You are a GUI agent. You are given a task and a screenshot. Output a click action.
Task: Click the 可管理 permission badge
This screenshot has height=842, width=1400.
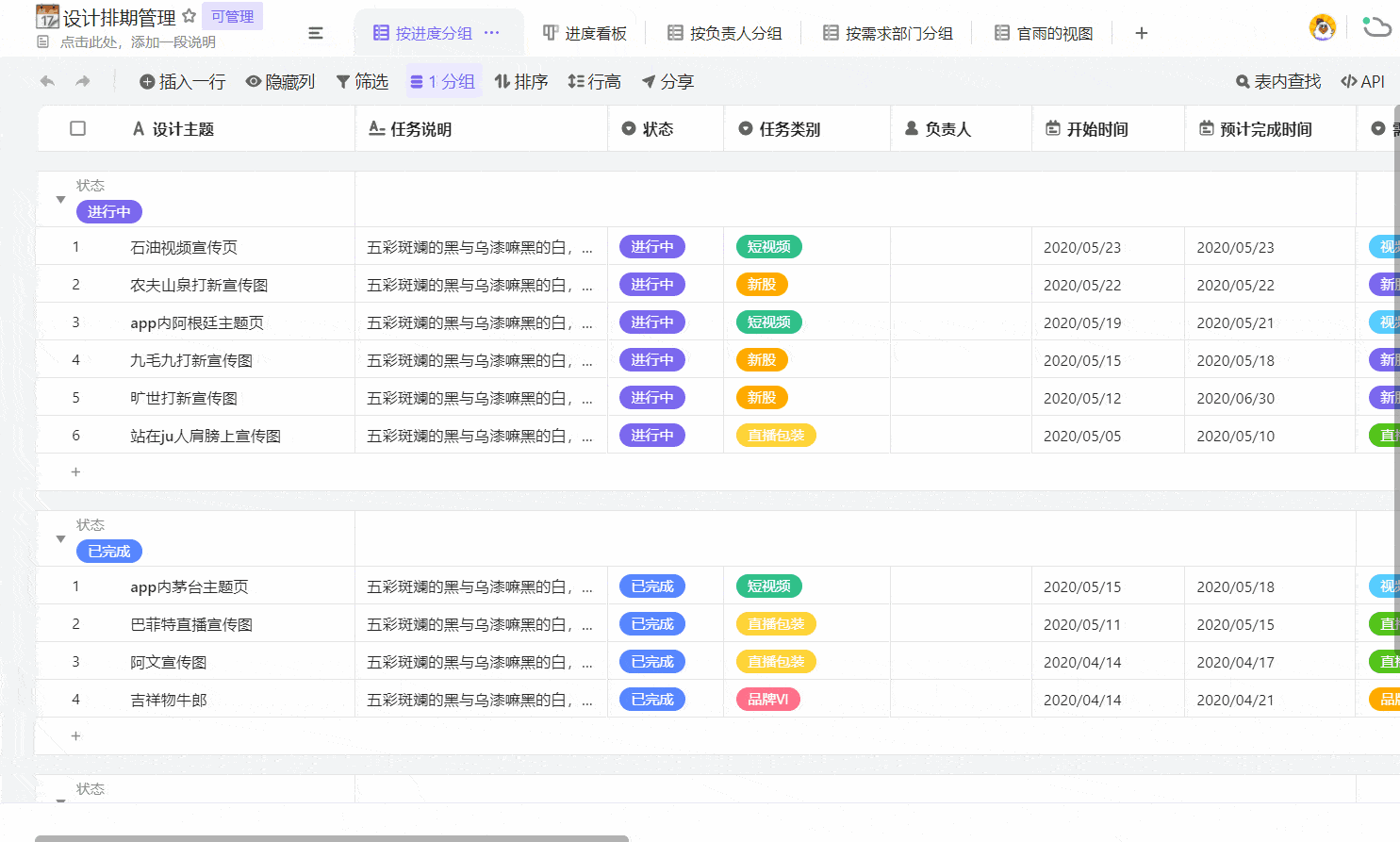(x=232, y=16)
